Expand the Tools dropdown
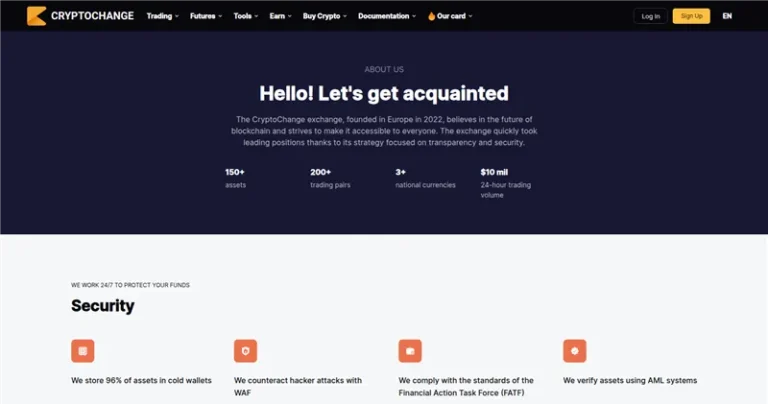Image resolution: width=768 pixels, height=404 pixels. [246, 16]
